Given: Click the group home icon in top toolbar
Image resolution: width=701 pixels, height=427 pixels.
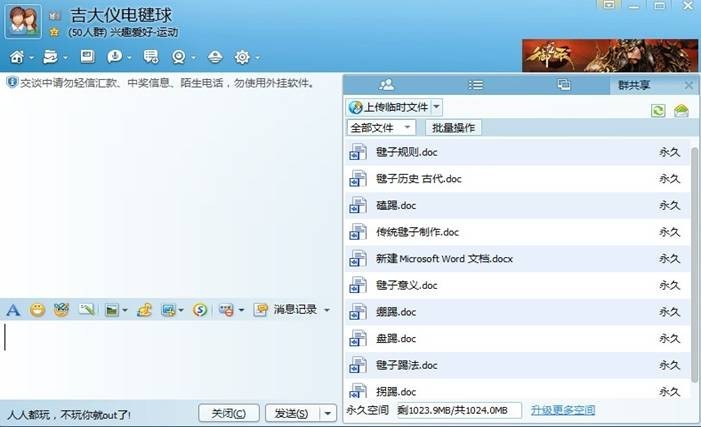Looking at the screenshot, I should pos(18,56).
